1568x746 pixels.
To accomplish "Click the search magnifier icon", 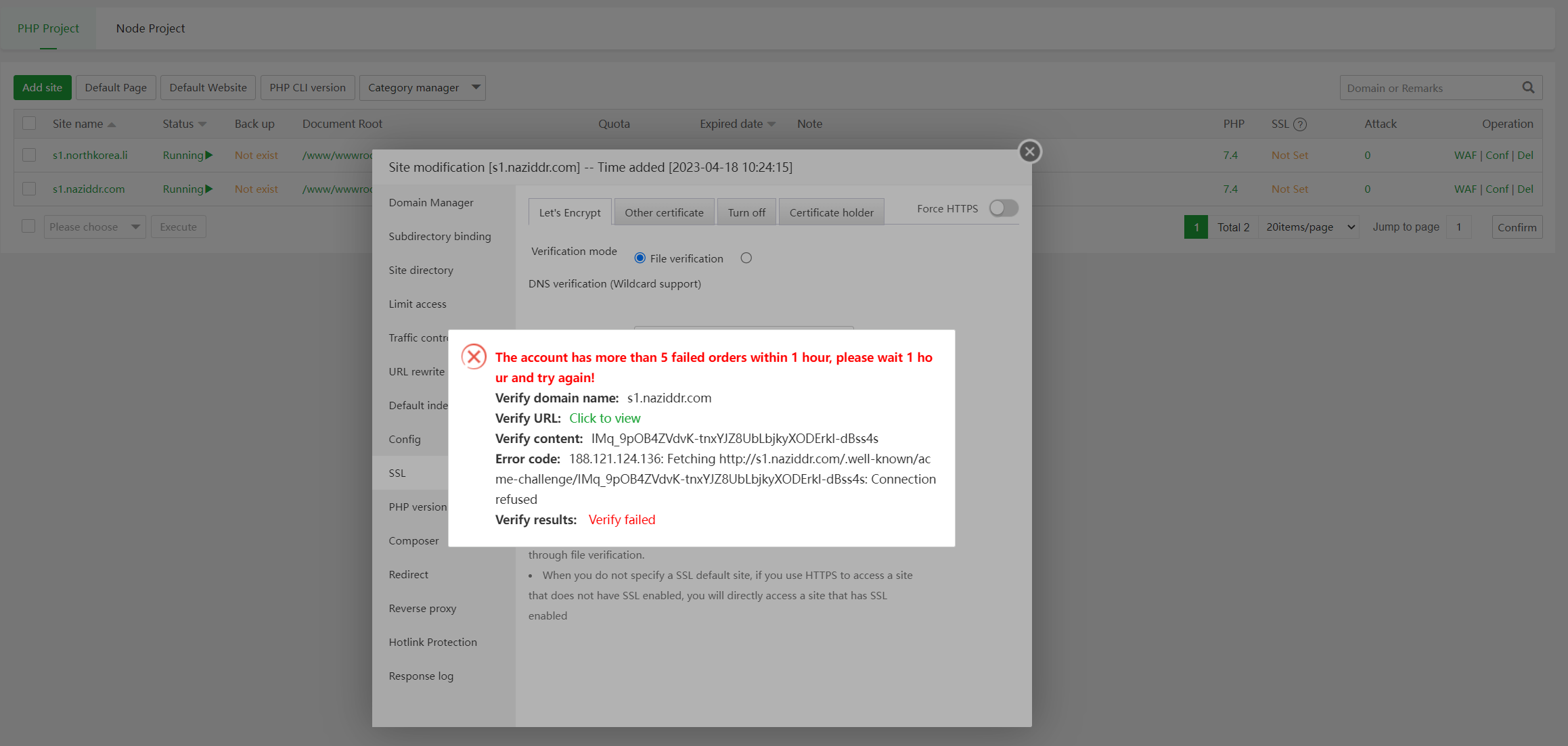I will click(x=1528, y=88).
